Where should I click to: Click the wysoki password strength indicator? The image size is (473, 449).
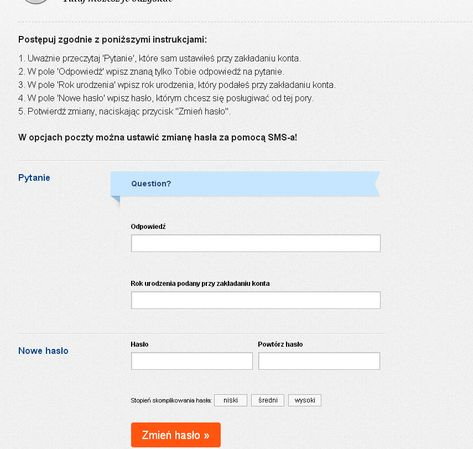point(305,400)
